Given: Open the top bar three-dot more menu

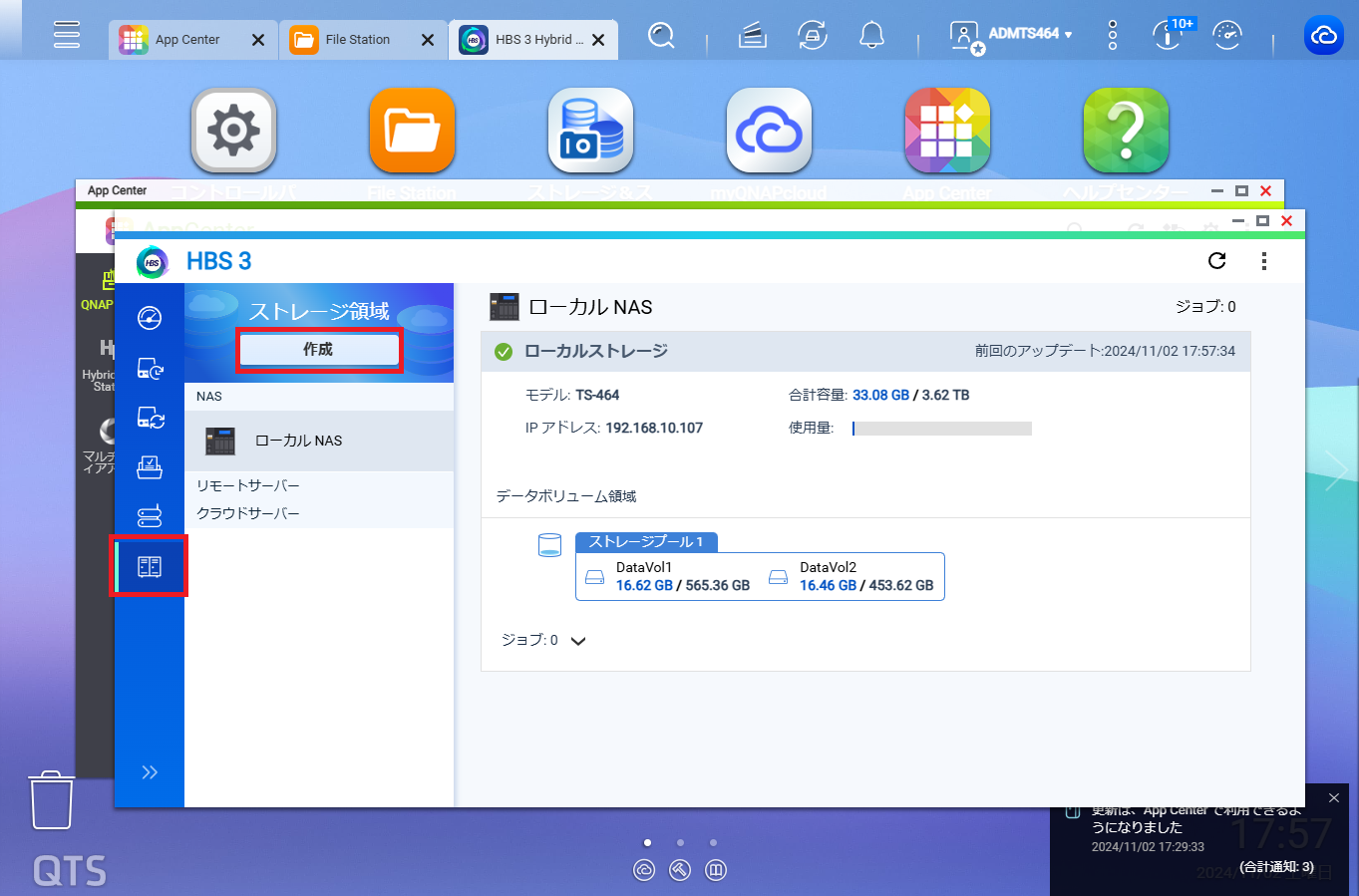Looking at the screenshot, I should (x=1113, y=36).
